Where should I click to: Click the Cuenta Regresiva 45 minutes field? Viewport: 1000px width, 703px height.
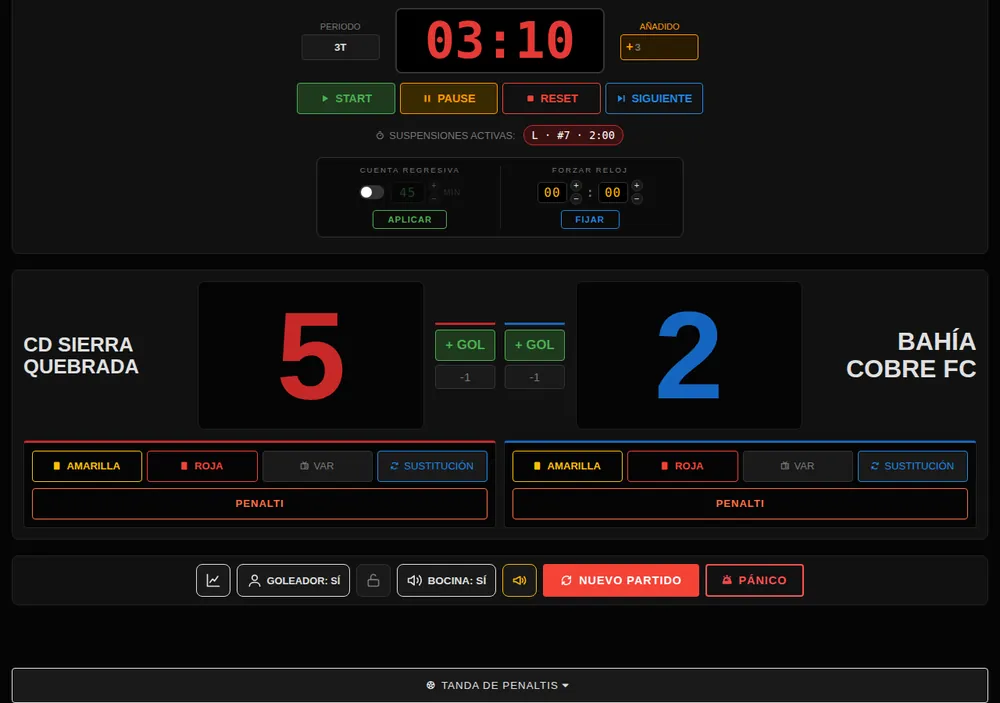click(x=407, y=192)
